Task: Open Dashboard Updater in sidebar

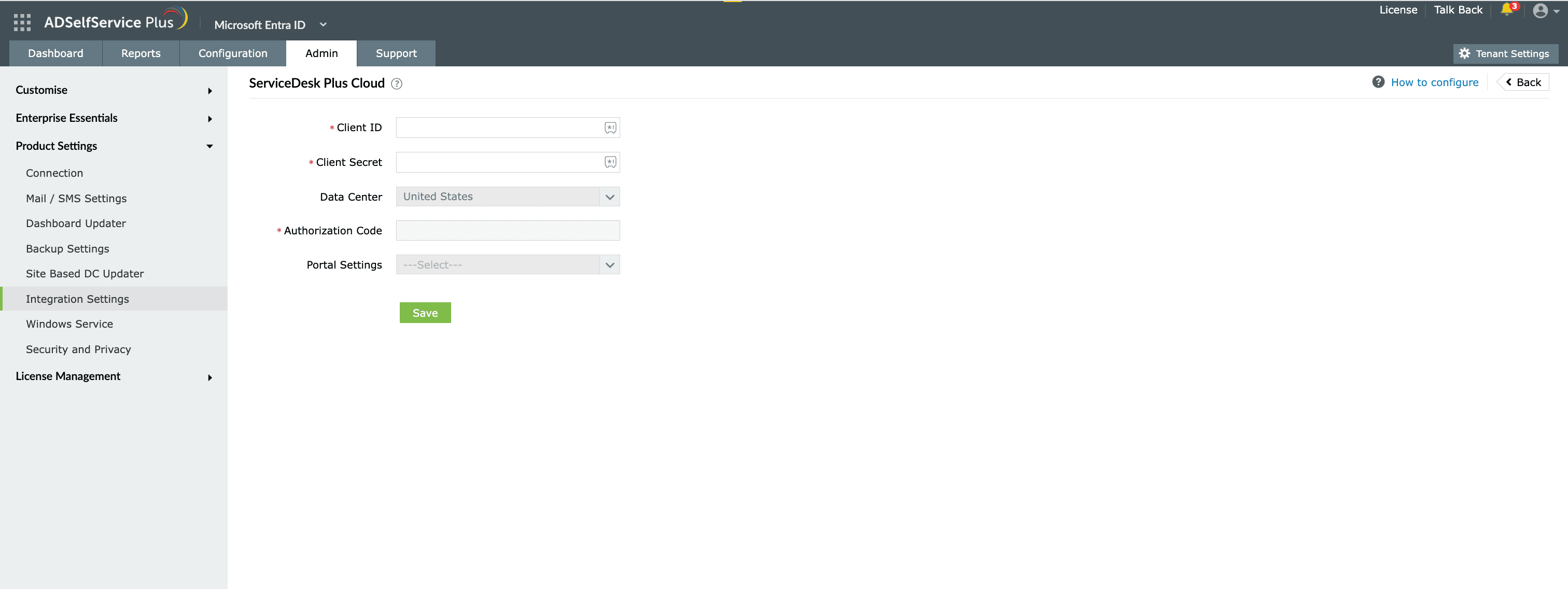Action: click(x=76, y=223)
